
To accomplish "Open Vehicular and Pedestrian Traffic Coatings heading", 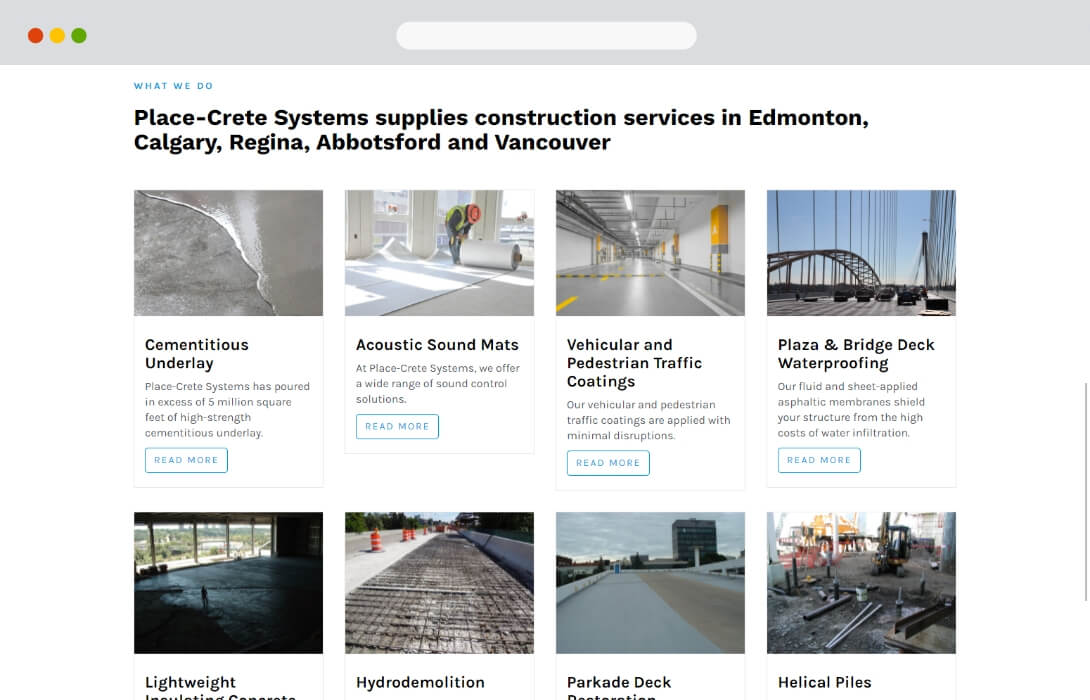I will point(634,363).
